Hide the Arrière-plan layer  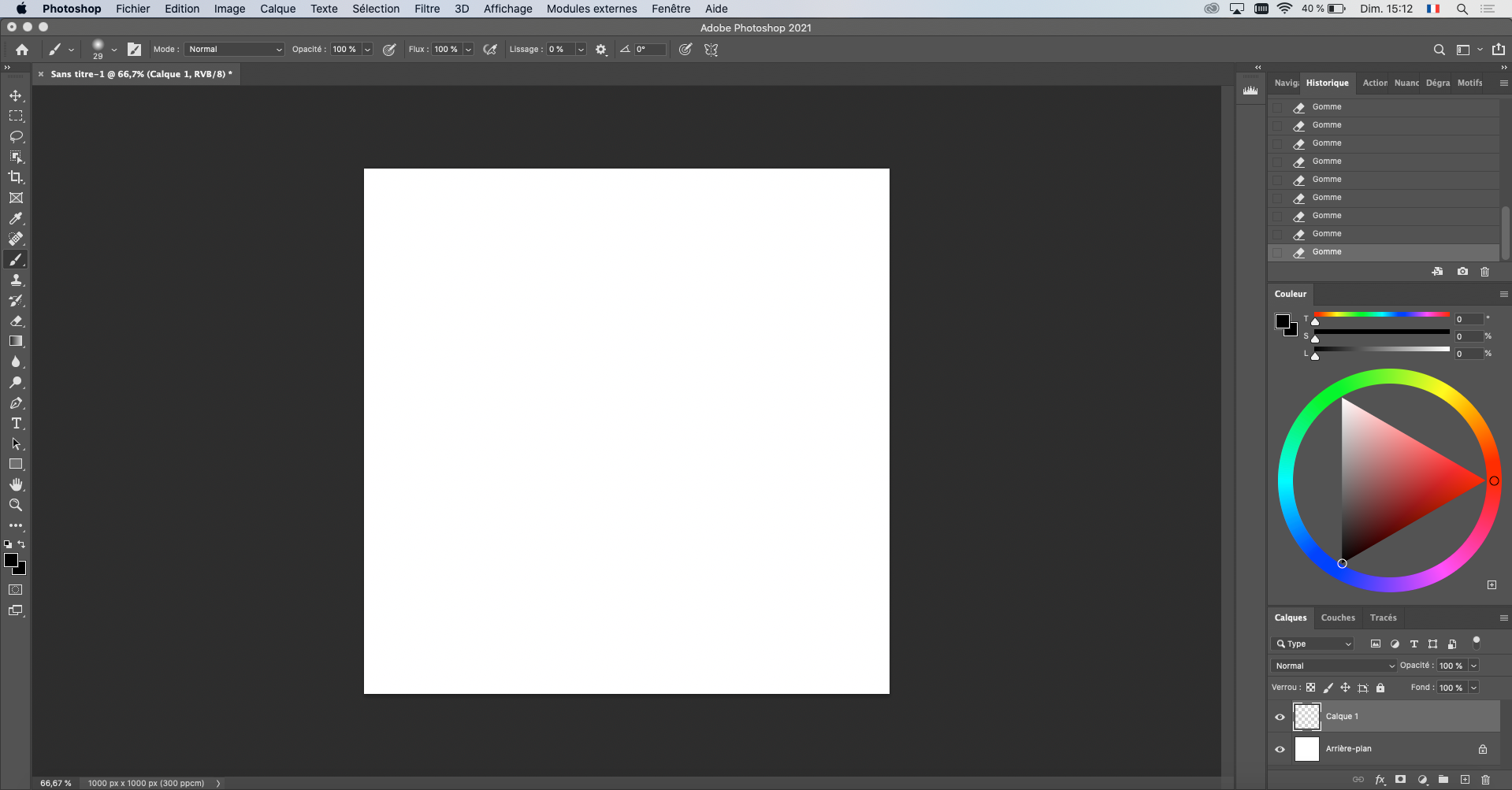click(1280, 749)
